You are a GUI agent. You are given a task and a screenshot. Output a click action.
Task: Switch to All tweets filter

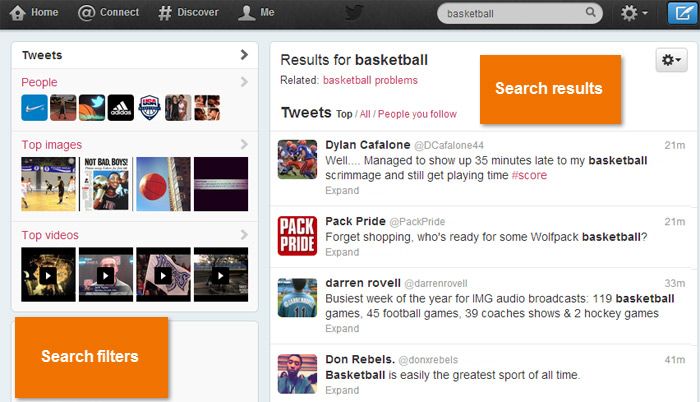[x=365, y=114]
